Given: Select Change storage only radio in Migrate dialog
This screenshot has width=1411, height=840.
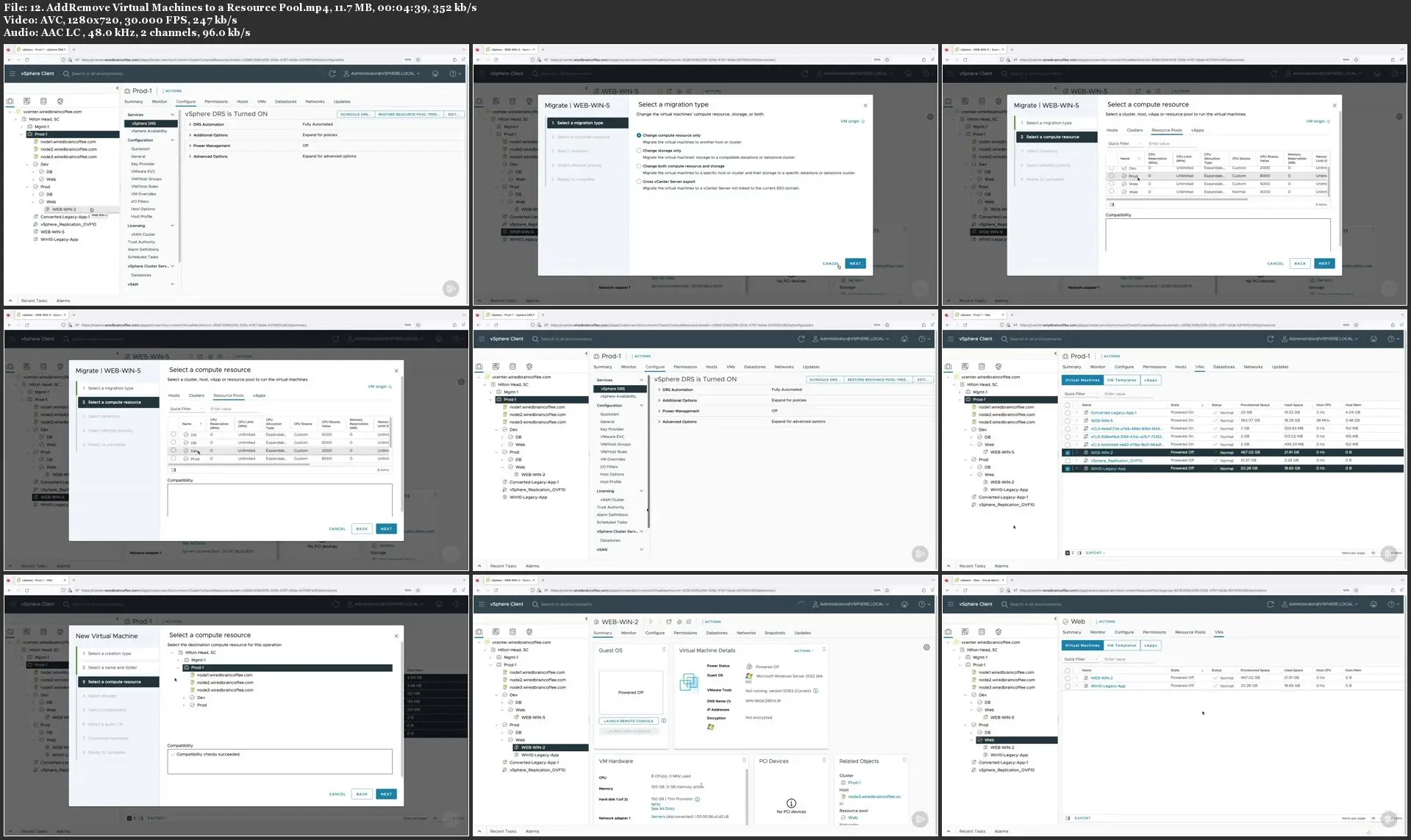Looking at the screenshot, I should 639,151.
